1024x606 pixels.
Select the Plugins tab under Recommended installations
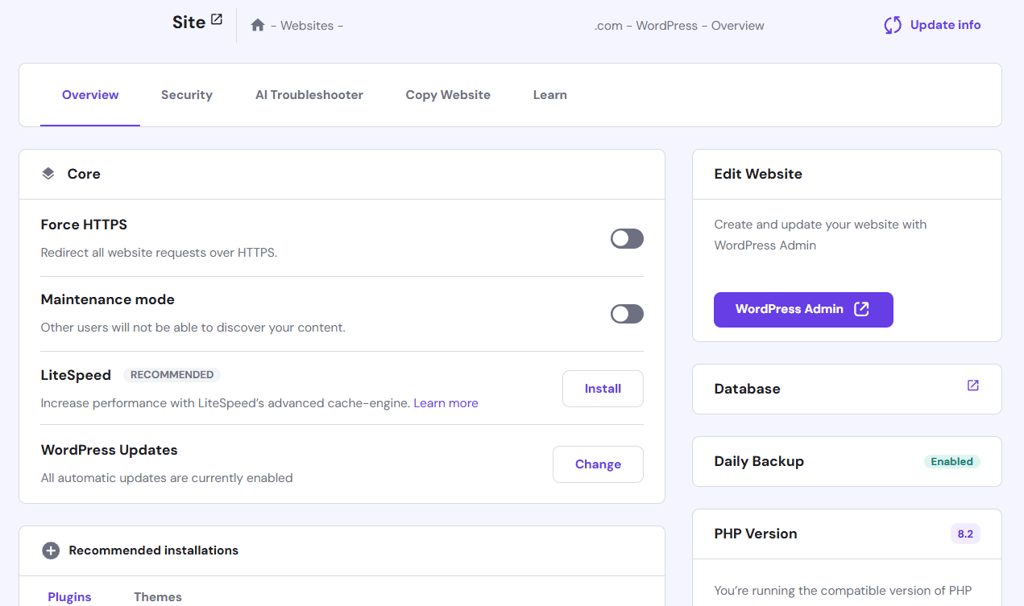[69, 597]
